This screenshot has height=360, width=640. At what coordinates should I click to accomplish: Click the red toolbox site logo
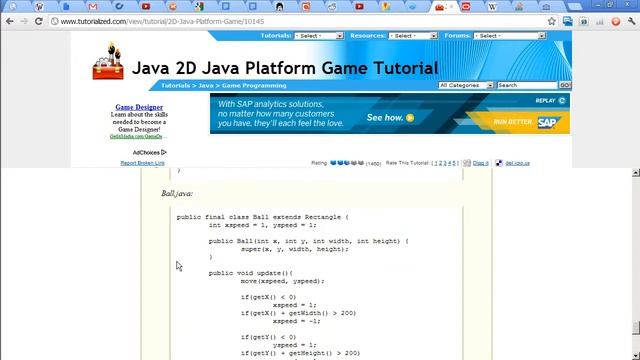tap(108, 61)
